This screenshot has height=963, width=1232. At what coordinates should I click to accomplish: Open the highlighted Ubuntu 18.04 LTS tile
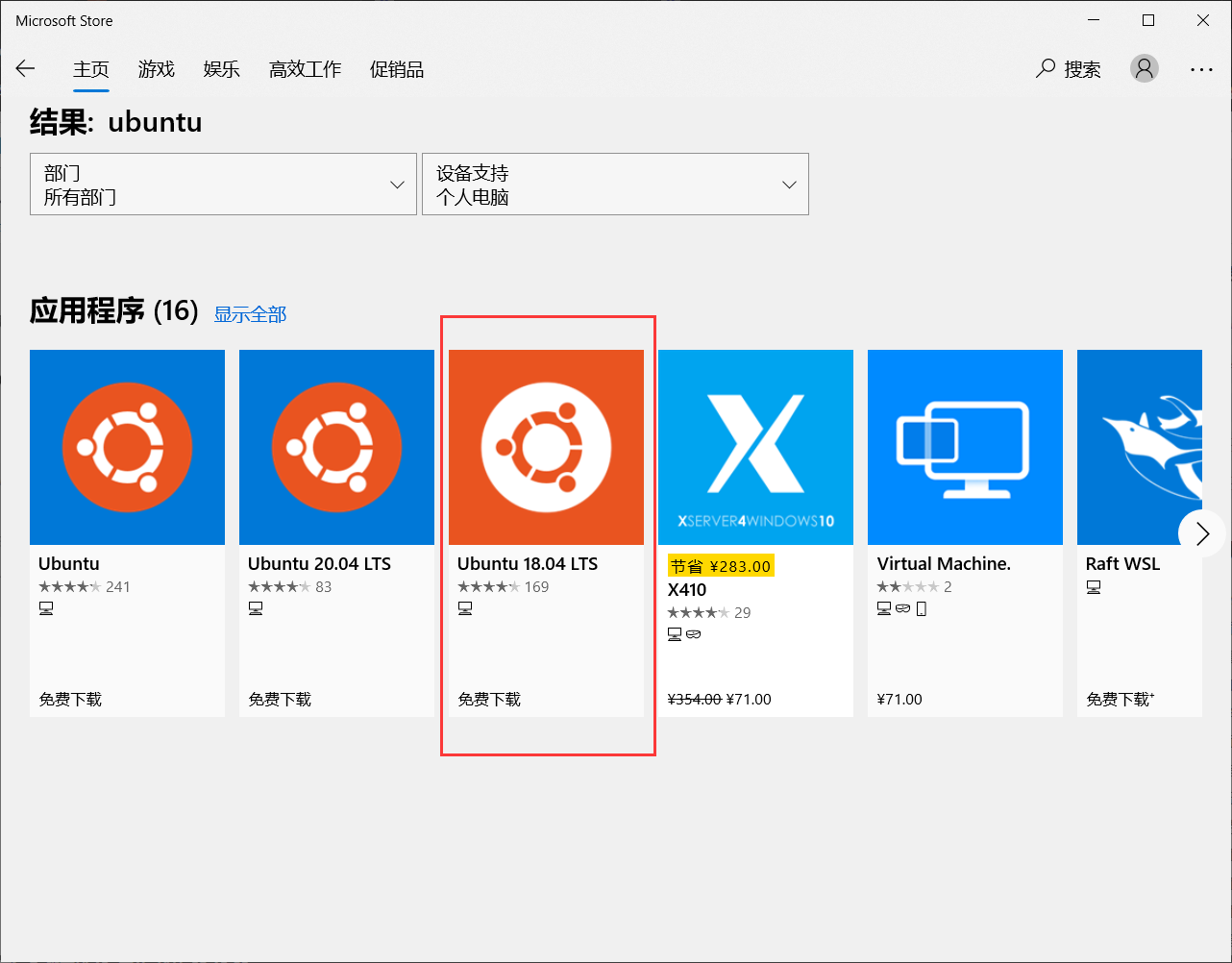click(x=546, y=447)
